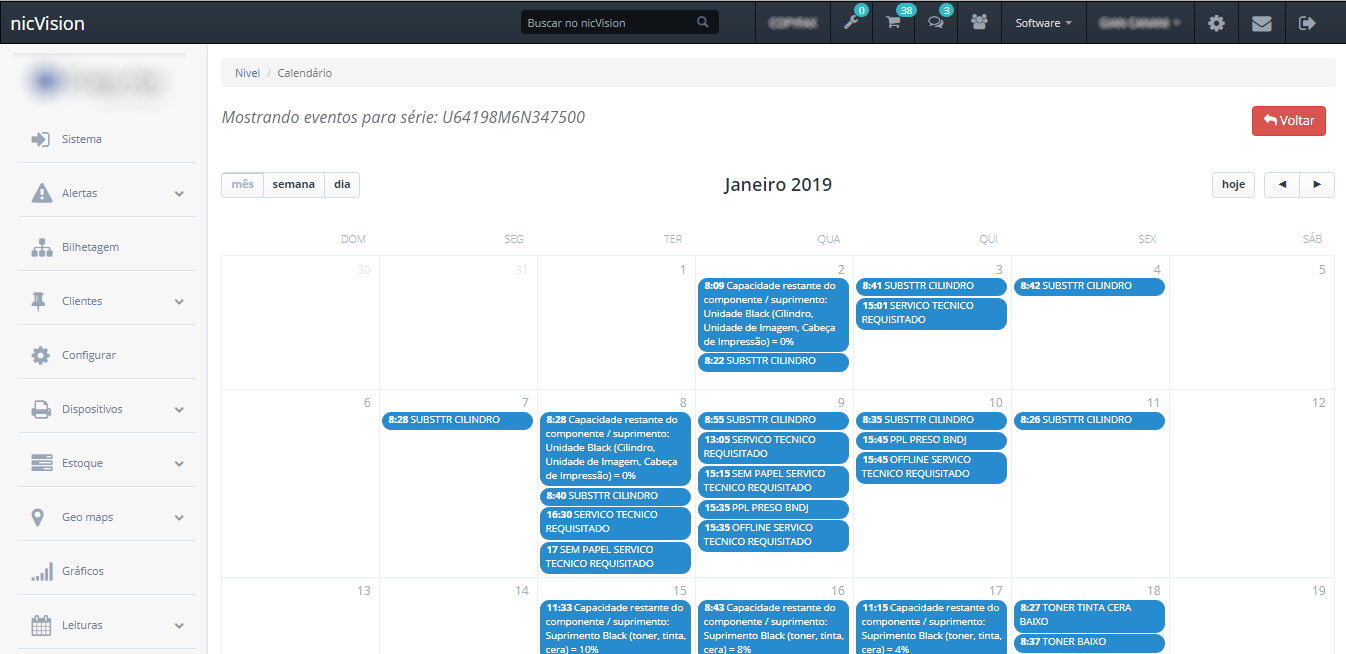Viewport: 1346px width, 654px height.
Task: Click the wrench icon in top bar
Action: [852, 22]
